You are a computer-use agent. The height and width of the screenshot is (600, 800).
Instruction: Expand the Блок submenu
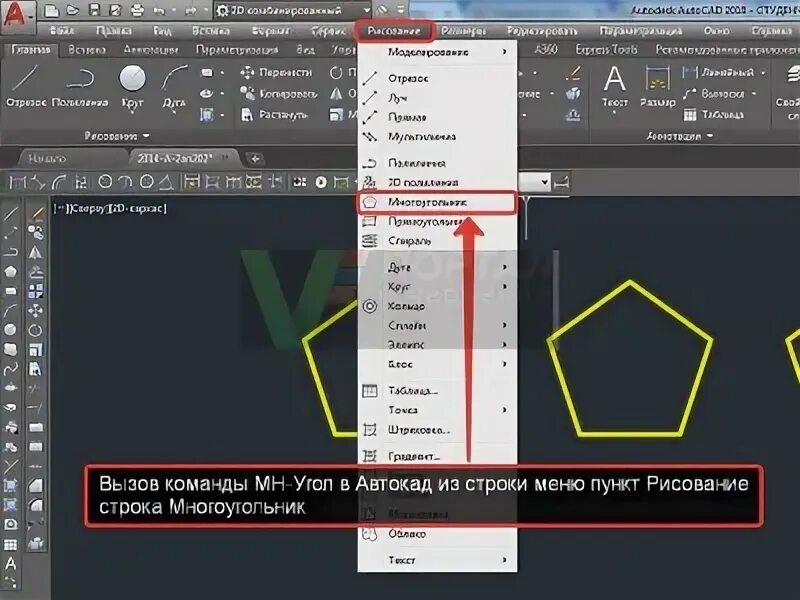(x=438, y=364)
